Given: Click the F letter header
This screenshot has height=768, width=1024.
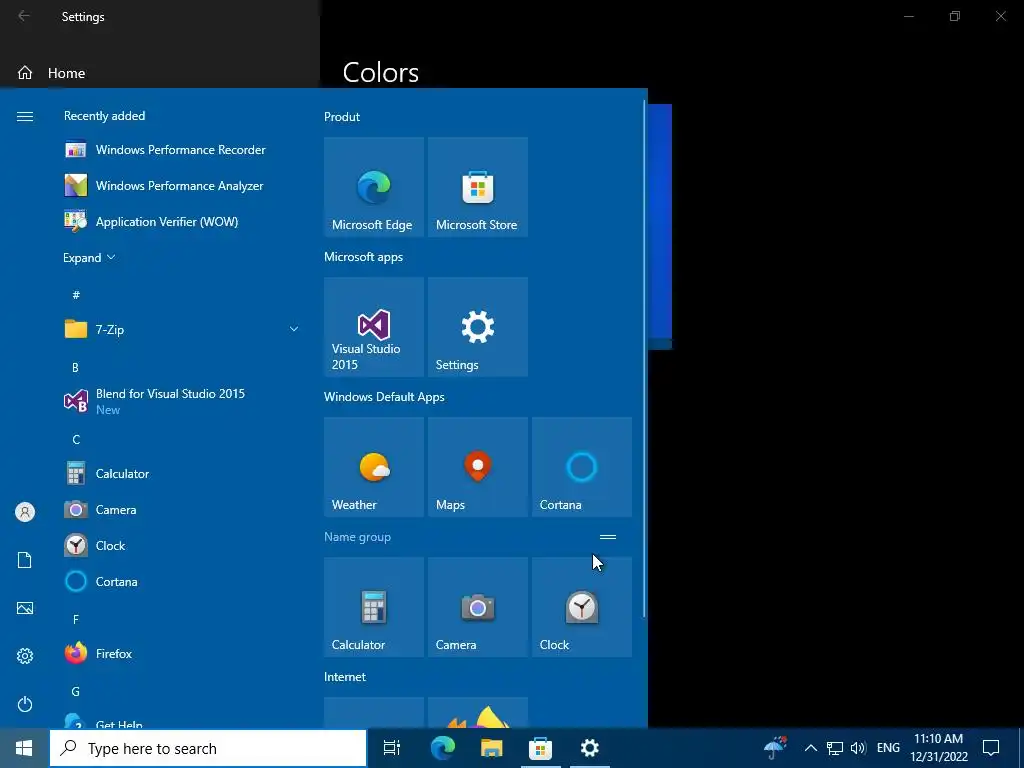Looking at the screenshot, I should pyautogui.click(x=76, y=619).
